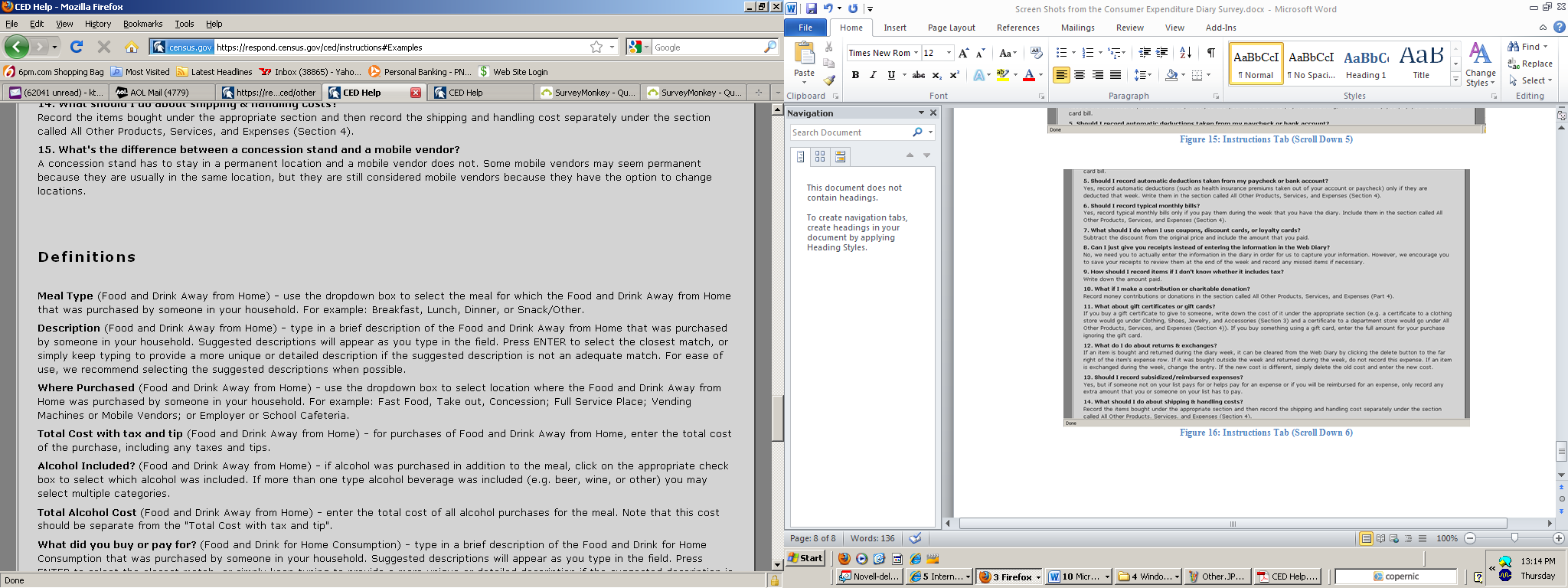This screenshot has height=588, width=1568.
Task: Open Word's References ribbon tab
Action: tap(1018, 28)
